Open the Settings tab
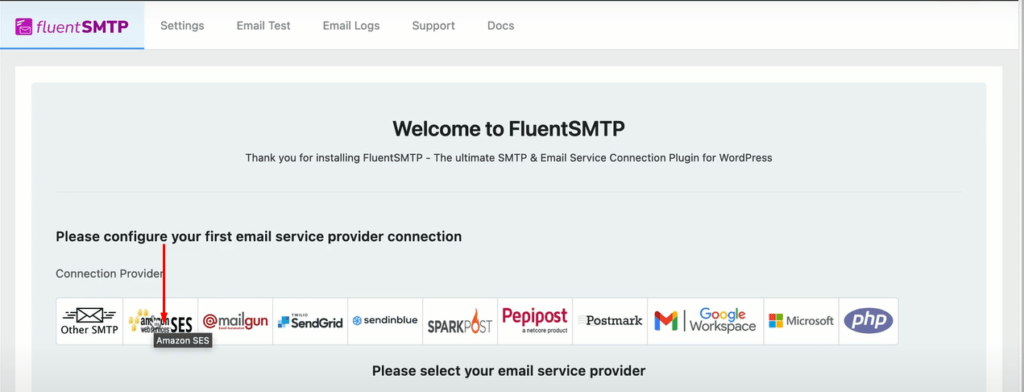The width and height of the screenshot is (1024, 392). click(x=182, y=26)
